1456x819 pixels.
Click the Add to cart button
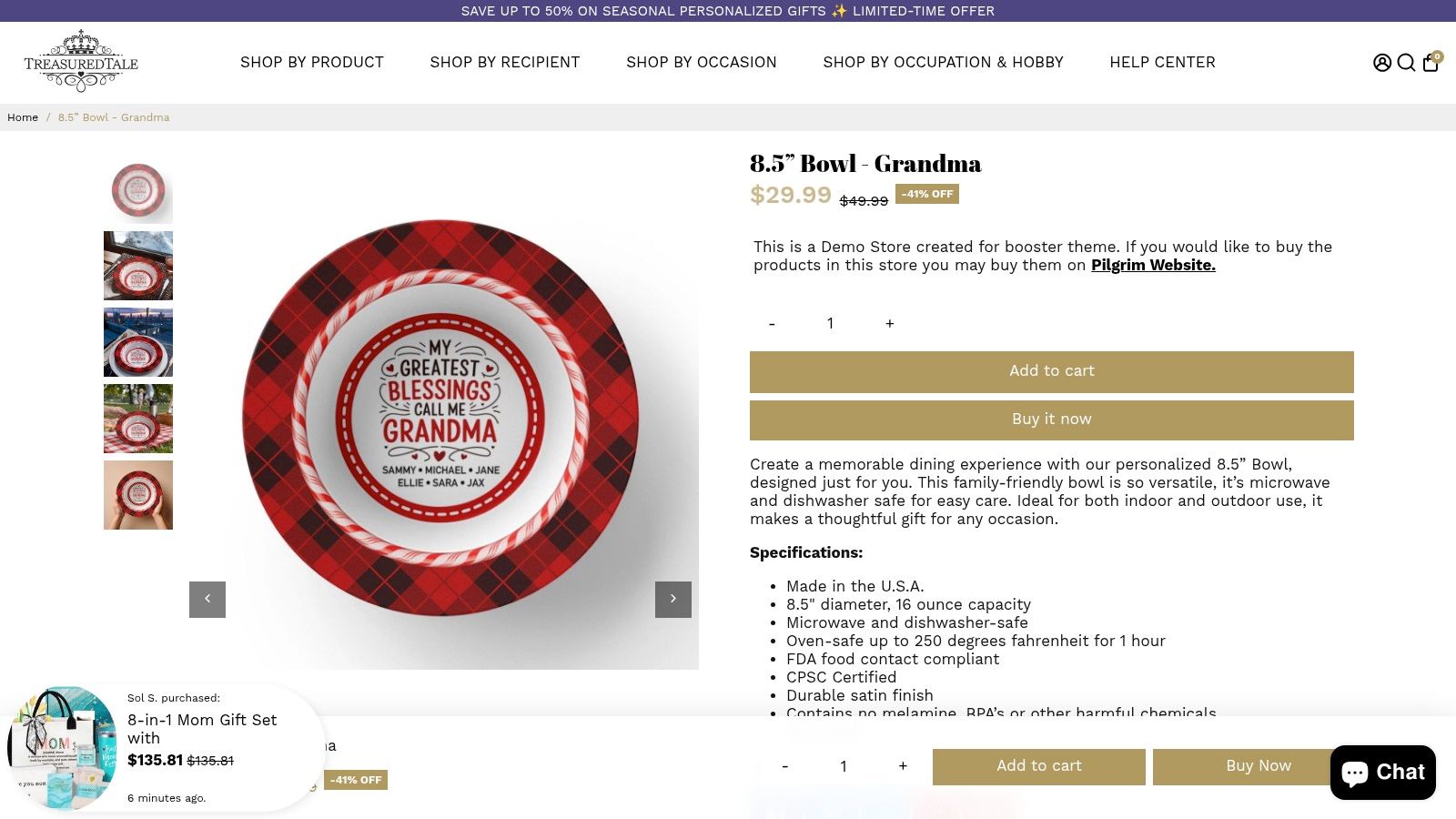(x=1051, y=371)
